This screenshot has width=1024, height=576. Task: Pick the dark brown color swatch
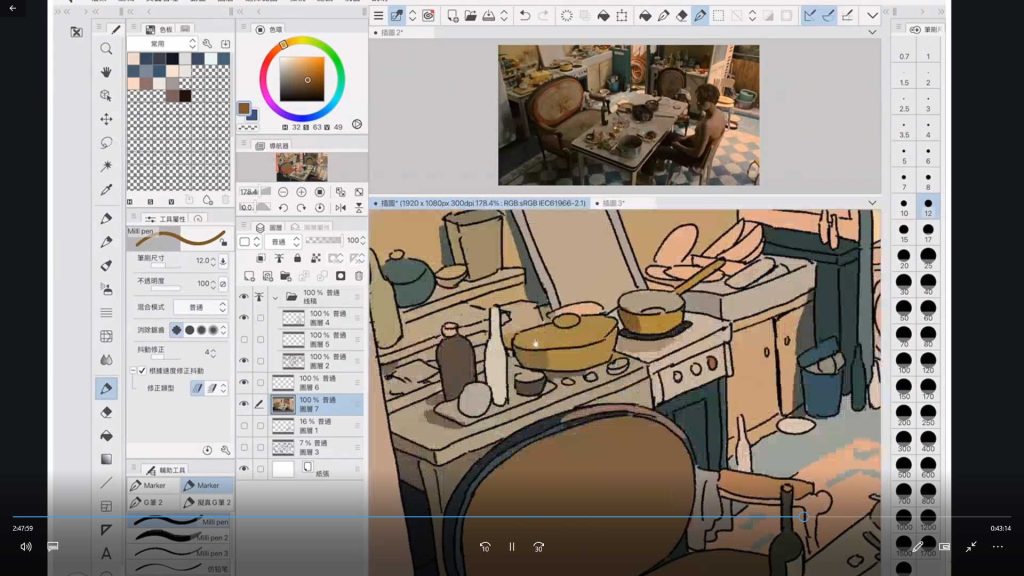[x=185, y=96]
